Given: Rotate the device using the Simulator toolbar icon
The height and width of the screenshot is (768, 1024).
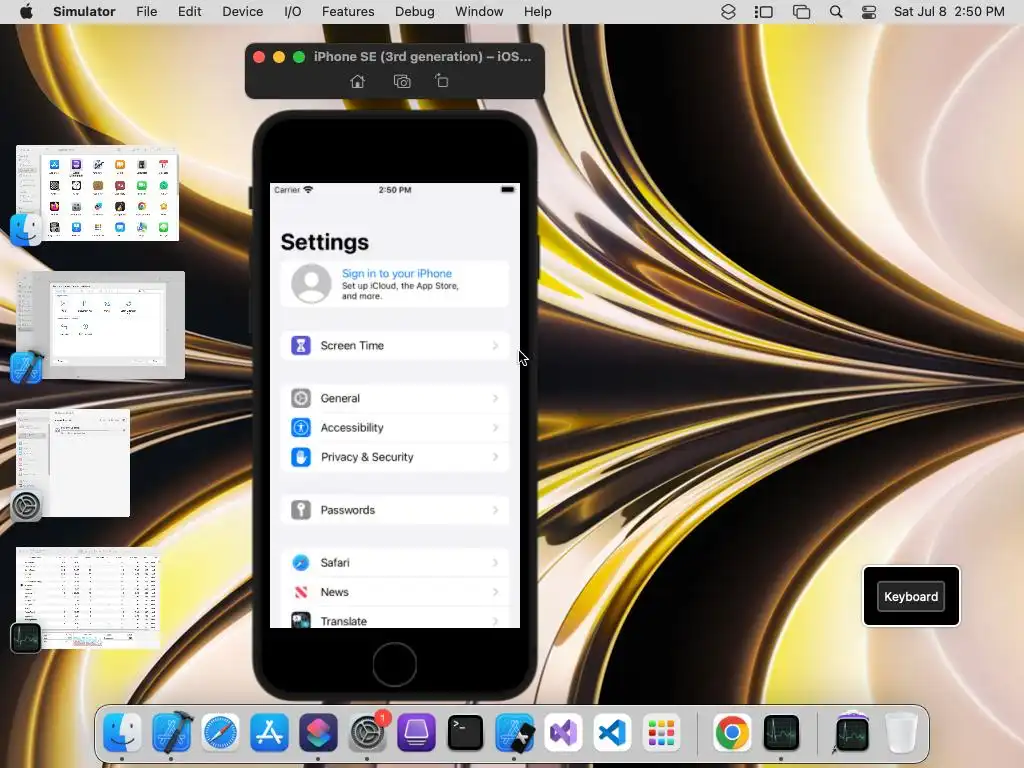Looking at the screenshot, I should coord(442,80).
